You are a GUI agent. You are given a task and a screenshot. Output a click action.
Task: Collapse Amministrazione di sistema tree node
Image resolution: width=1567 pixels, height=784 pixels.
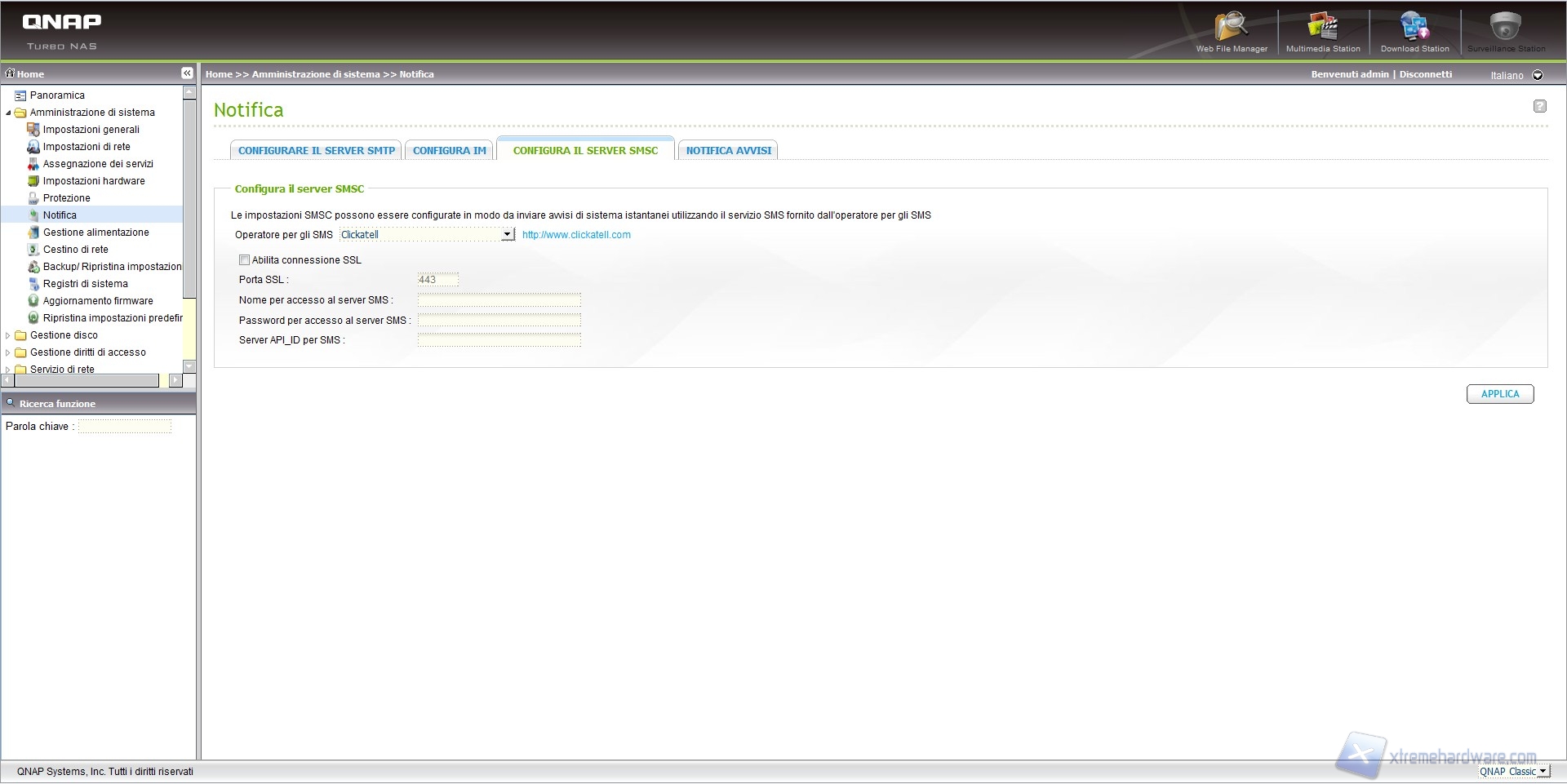tap(8, 113)
